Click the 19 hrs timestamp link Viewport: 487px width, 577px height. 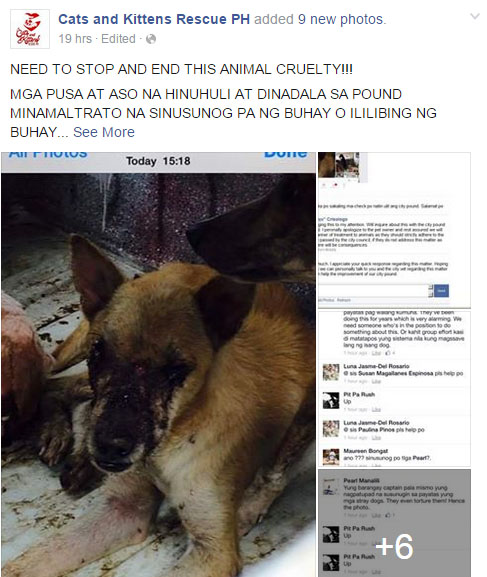click(x=75, y=39)
